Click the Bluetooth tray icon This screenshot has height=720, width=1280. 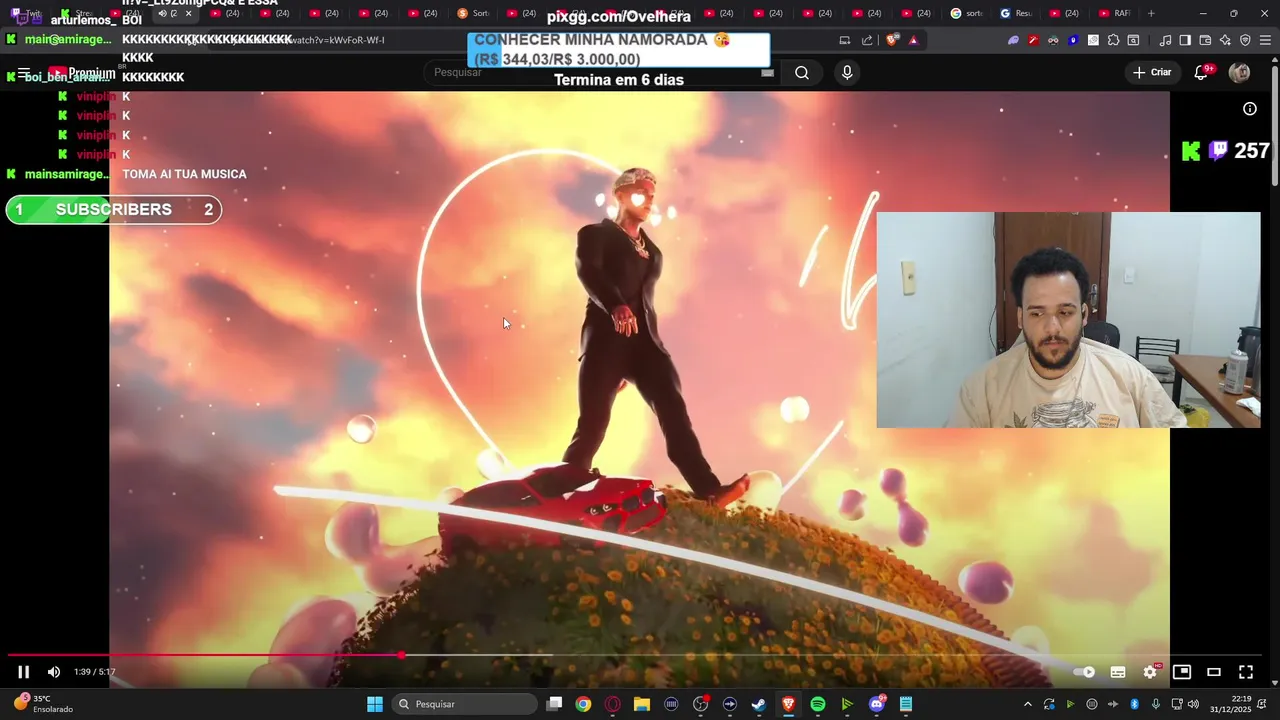[1135, 704]
